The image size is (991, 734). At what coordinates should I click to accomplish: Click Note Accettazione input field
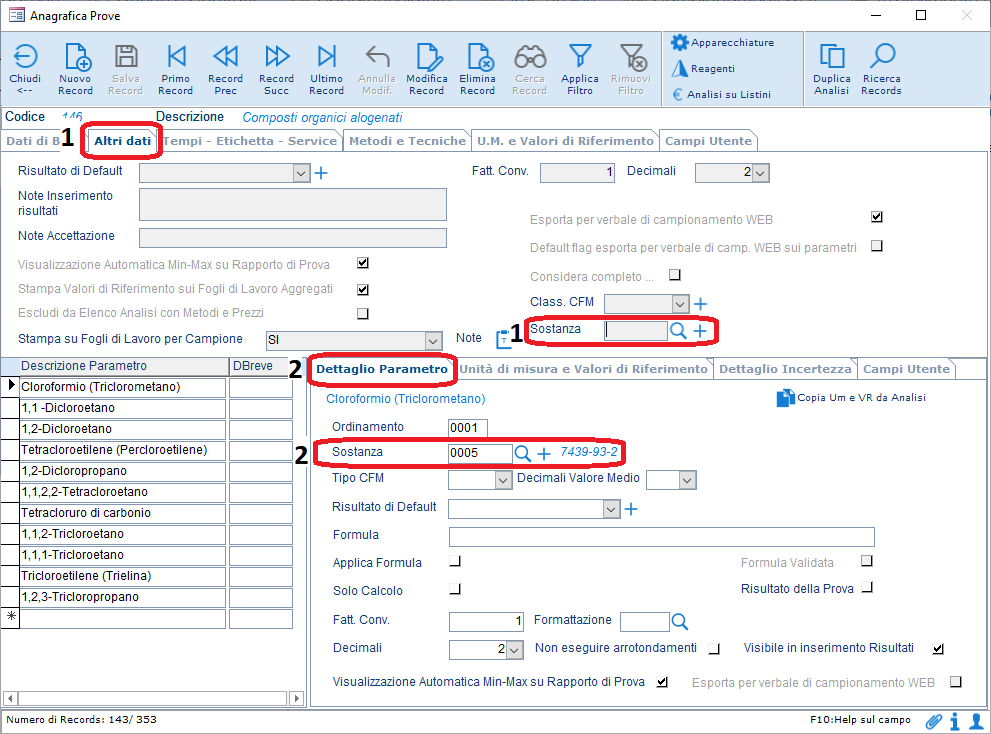(x=293, y=238)
